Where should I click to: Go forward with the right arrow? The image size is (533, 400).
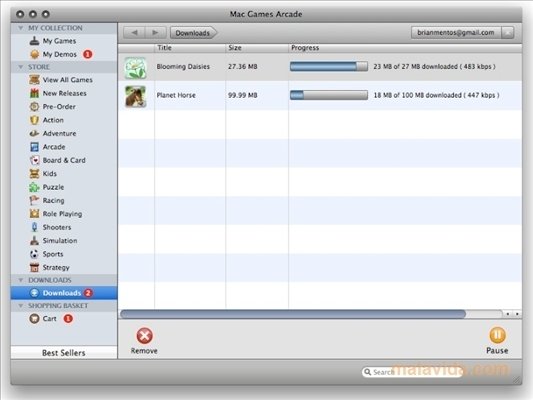point(155,33)
